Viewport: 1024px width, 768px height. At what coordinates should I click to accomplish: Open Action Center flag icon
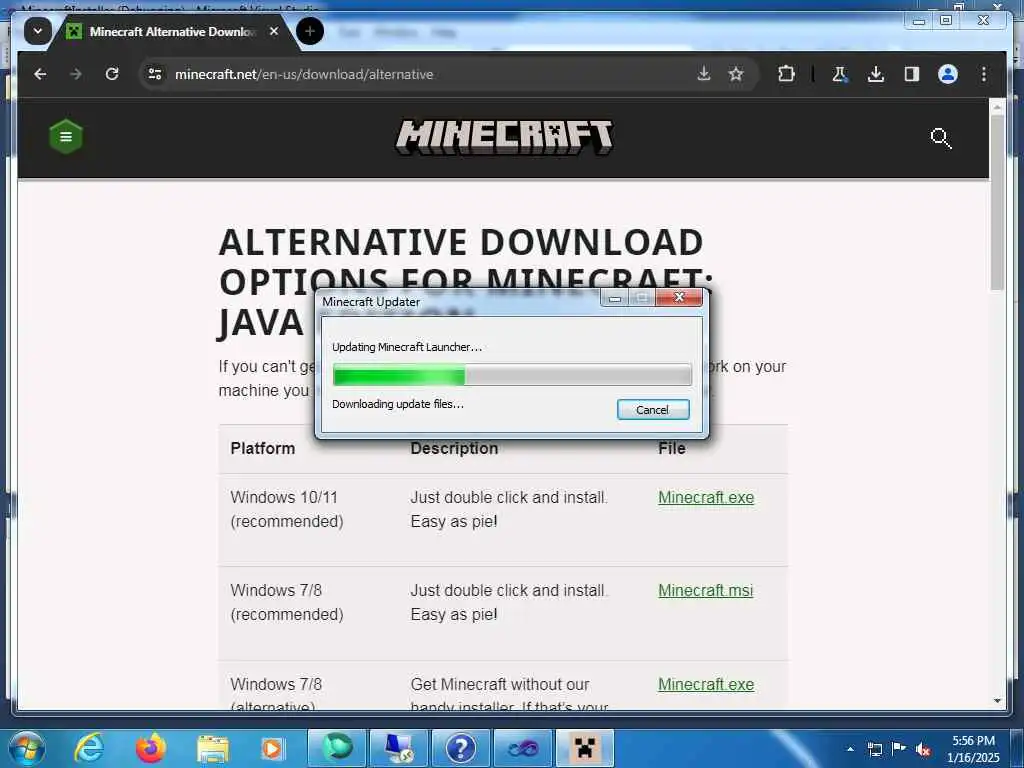pyautogui.click(x=899, y=748)
